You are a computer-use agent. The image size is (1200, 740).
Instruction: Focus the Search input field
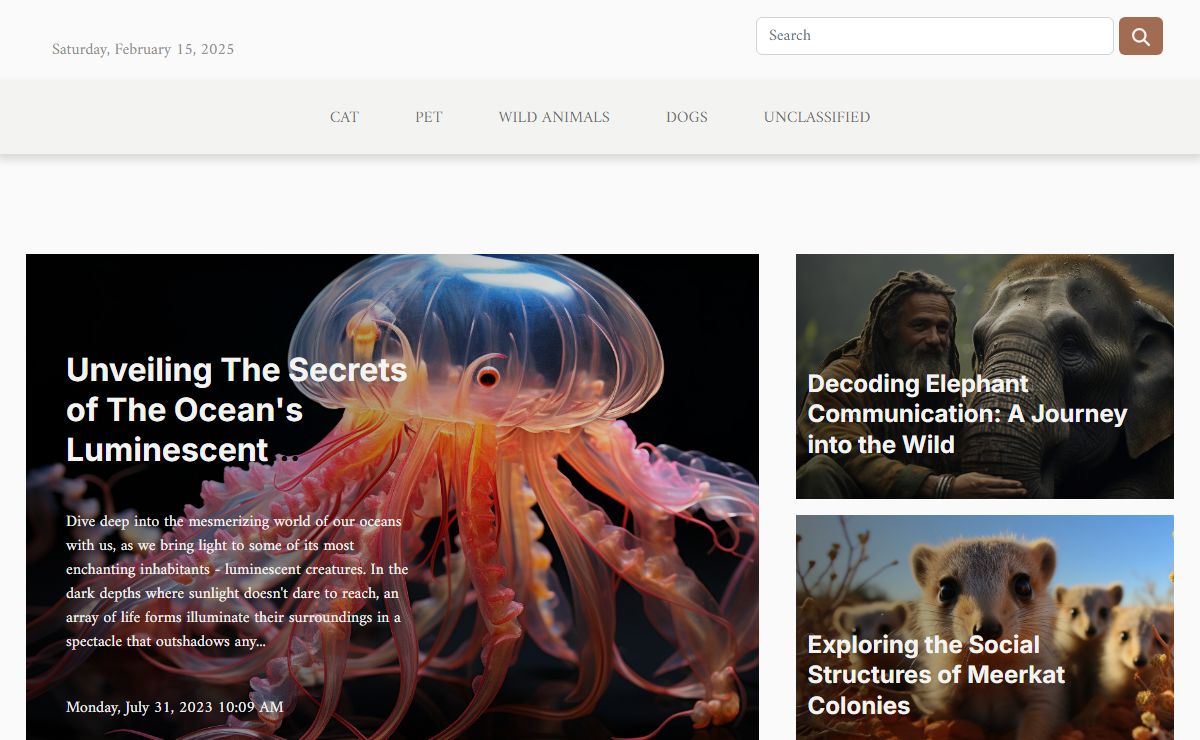935,36
